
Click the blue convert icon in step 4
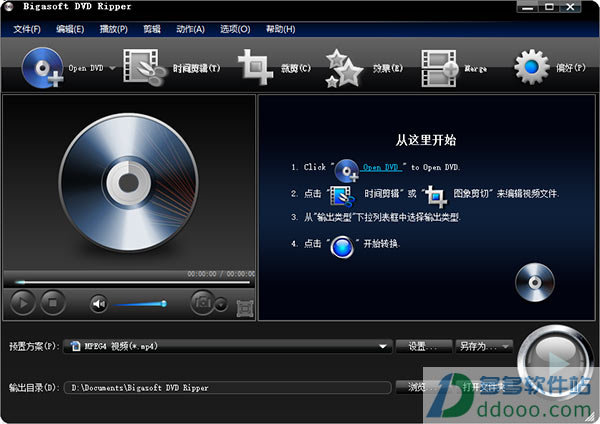(342, 247)
